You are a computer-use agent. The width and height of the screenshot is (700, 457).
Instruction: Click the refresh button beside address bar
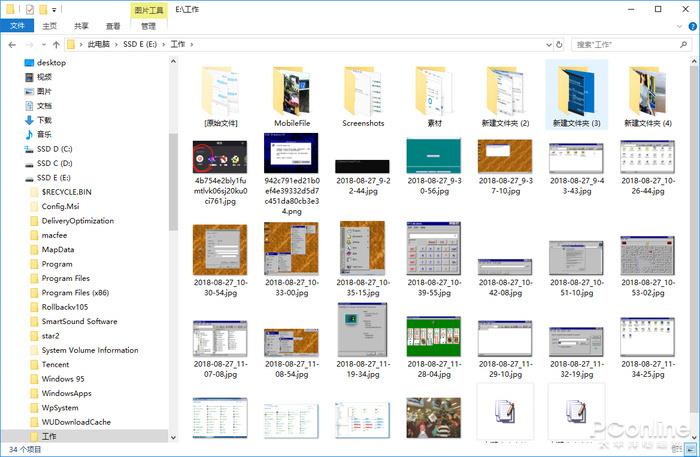560,45
